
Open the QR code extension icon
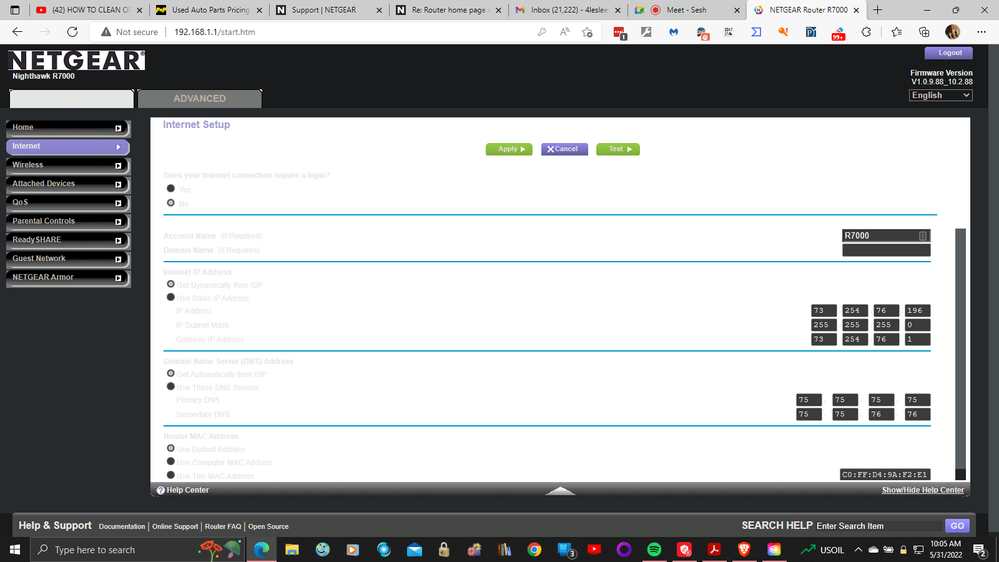click(728, 32)
